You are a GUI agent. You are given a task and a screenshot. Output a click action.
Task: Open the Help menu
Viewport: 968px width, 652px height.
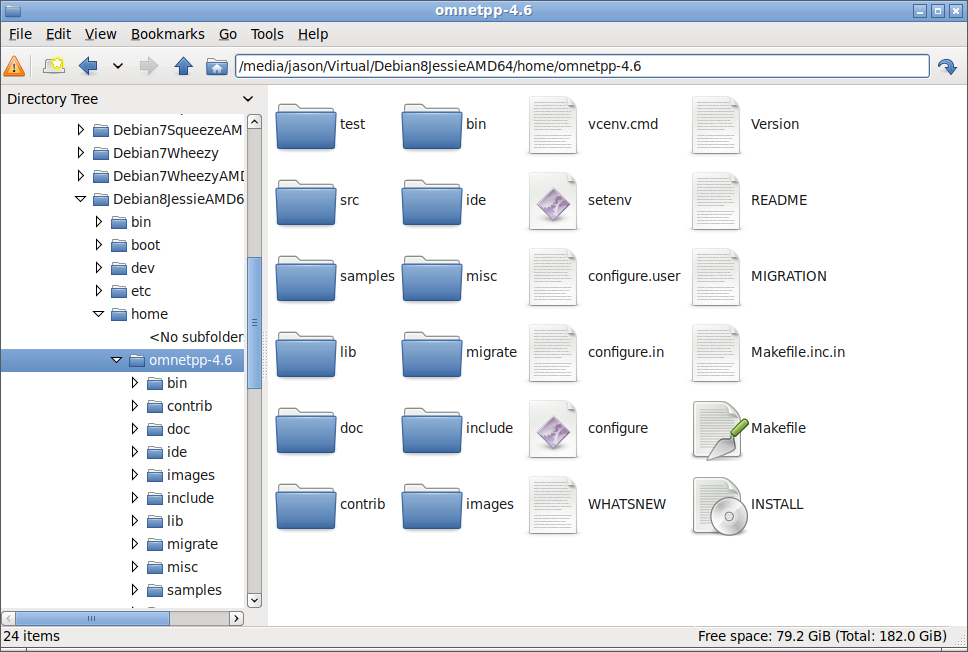point(313,34)
